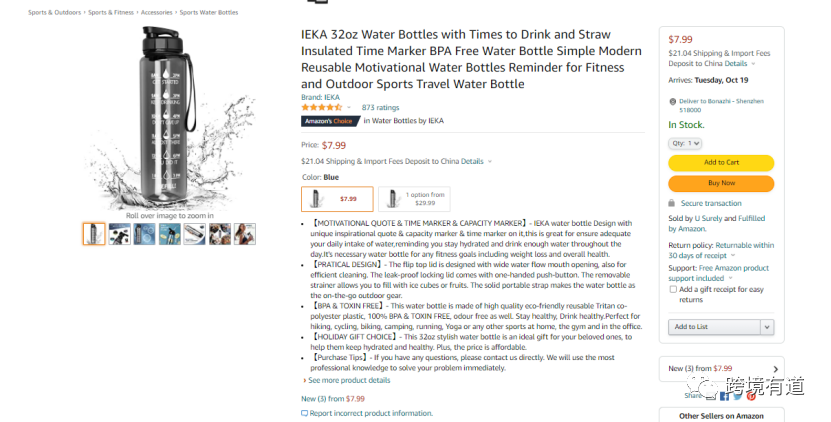Click the Report incorrect product info icon

305,413
